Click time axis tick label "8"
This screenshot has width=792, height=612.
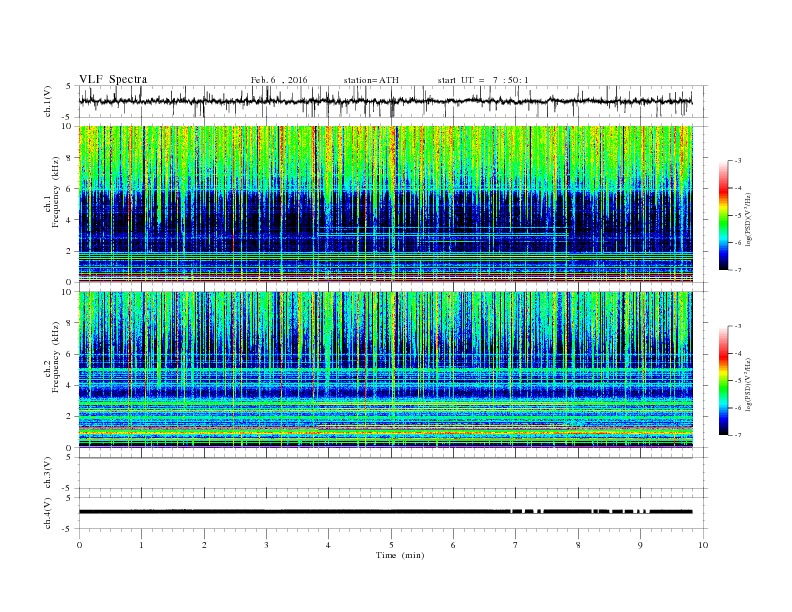[x=578, y=545]
